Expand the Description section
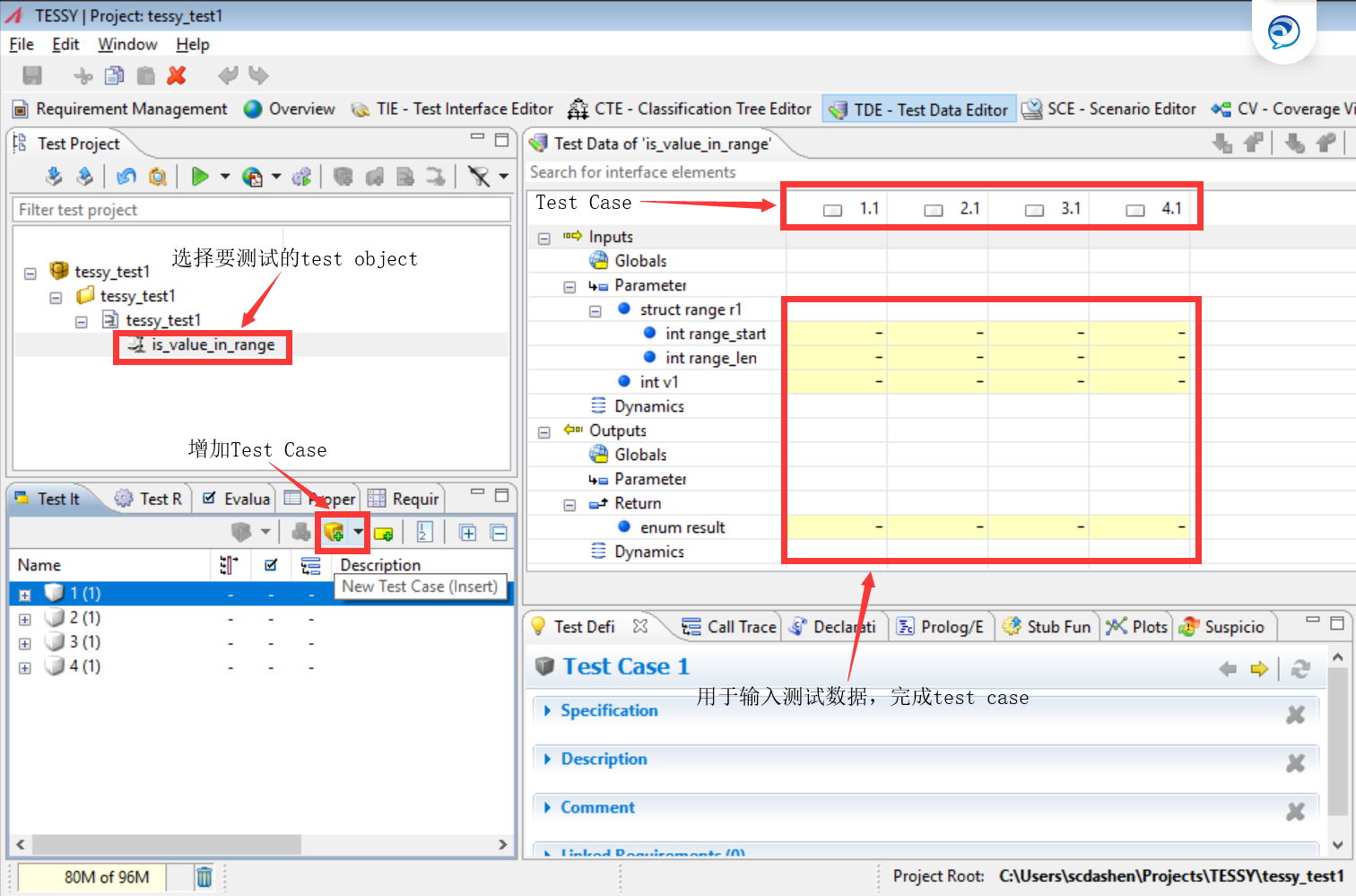 coord(548,759)
